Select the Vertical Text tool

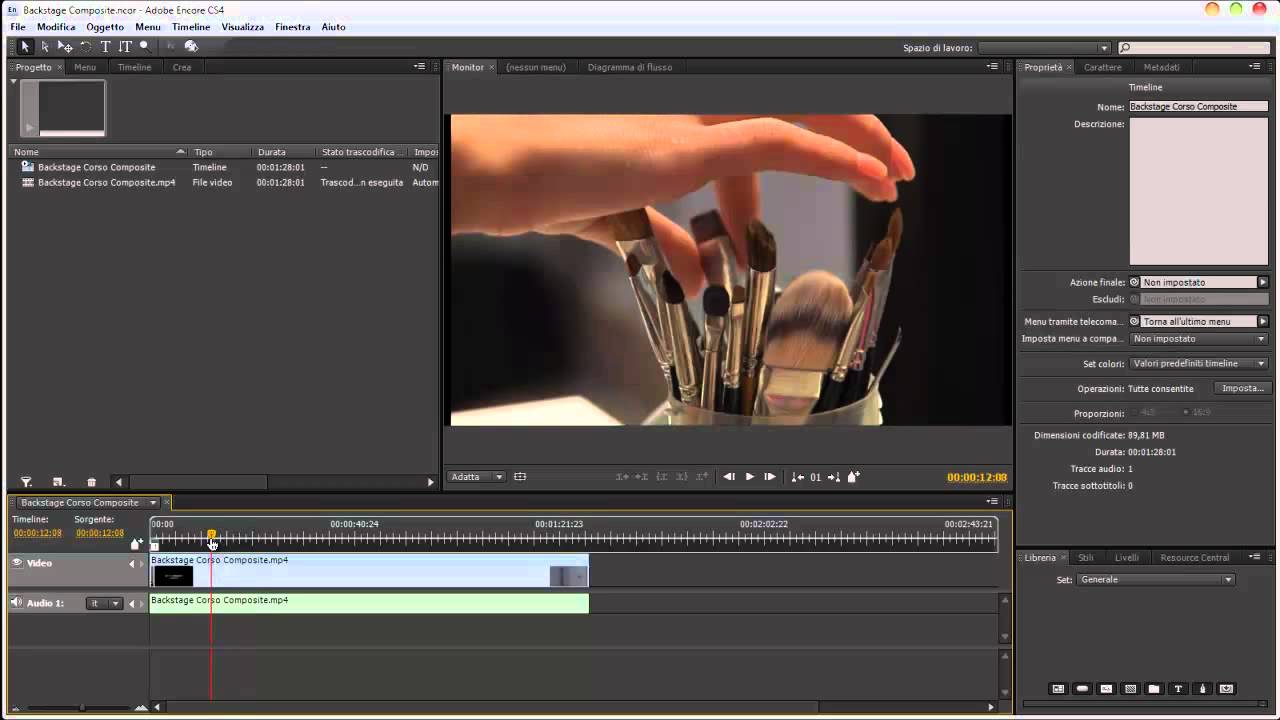tap(125, 47)
